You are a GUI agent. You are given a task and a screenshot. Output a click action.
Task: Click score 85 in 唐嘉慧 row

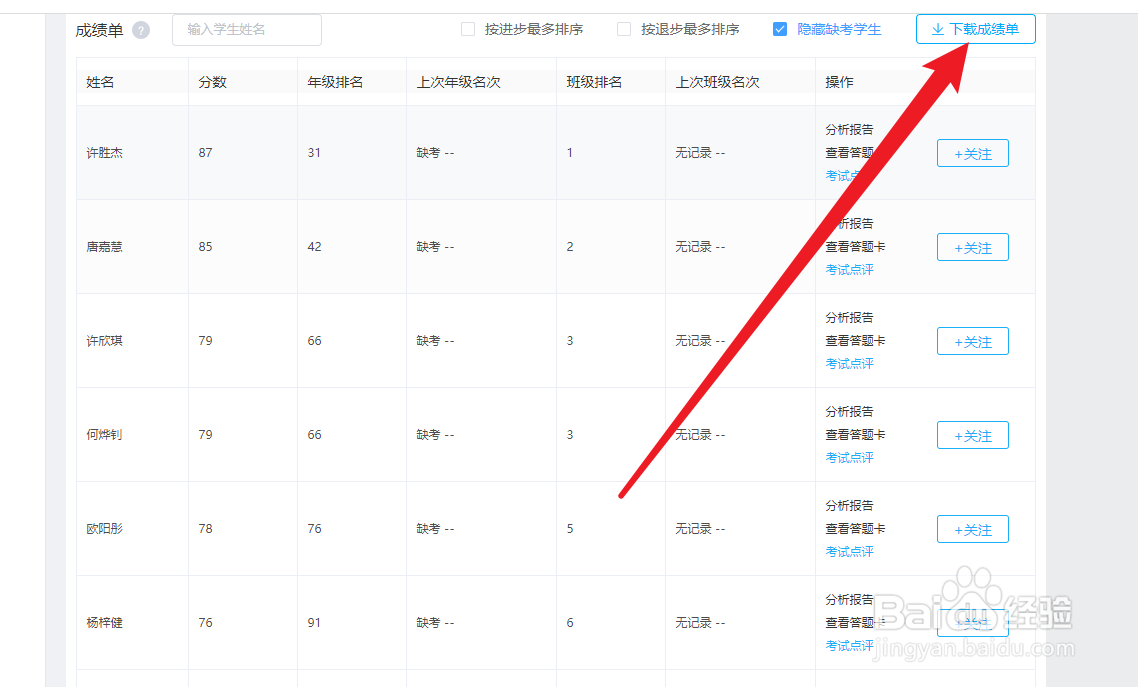click(205, 247)
